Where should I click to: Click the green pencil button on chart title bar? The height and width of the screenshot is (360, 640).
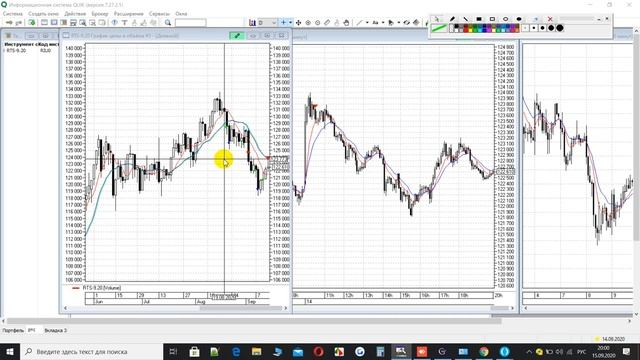[237, 36]
